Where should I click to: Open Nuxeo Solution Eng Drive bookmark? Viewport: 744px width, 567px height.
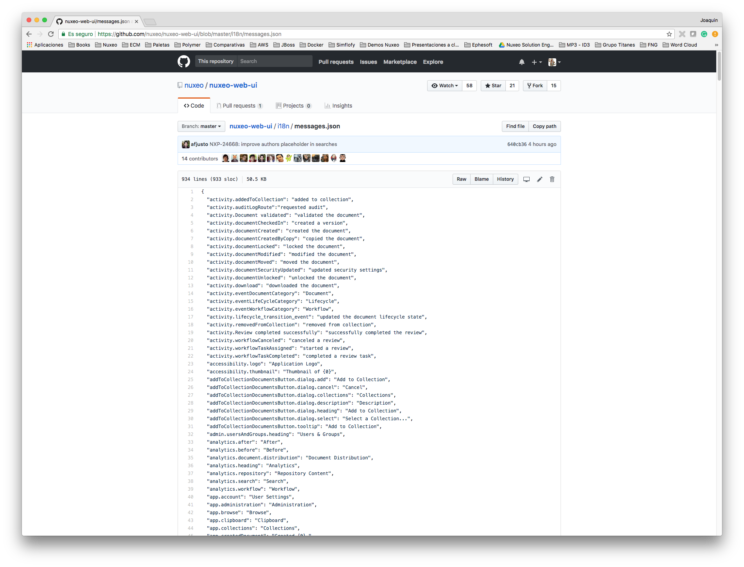526,45
